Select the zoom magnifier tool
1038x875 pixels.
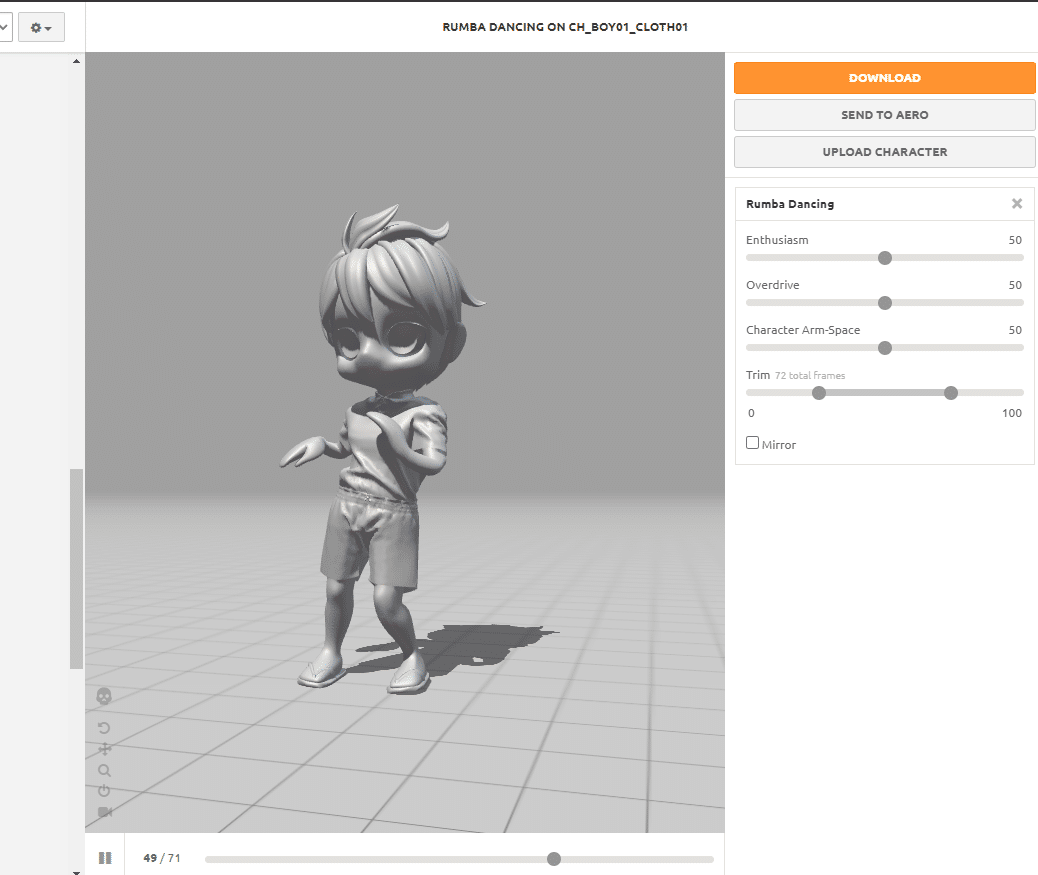point(104,770)
